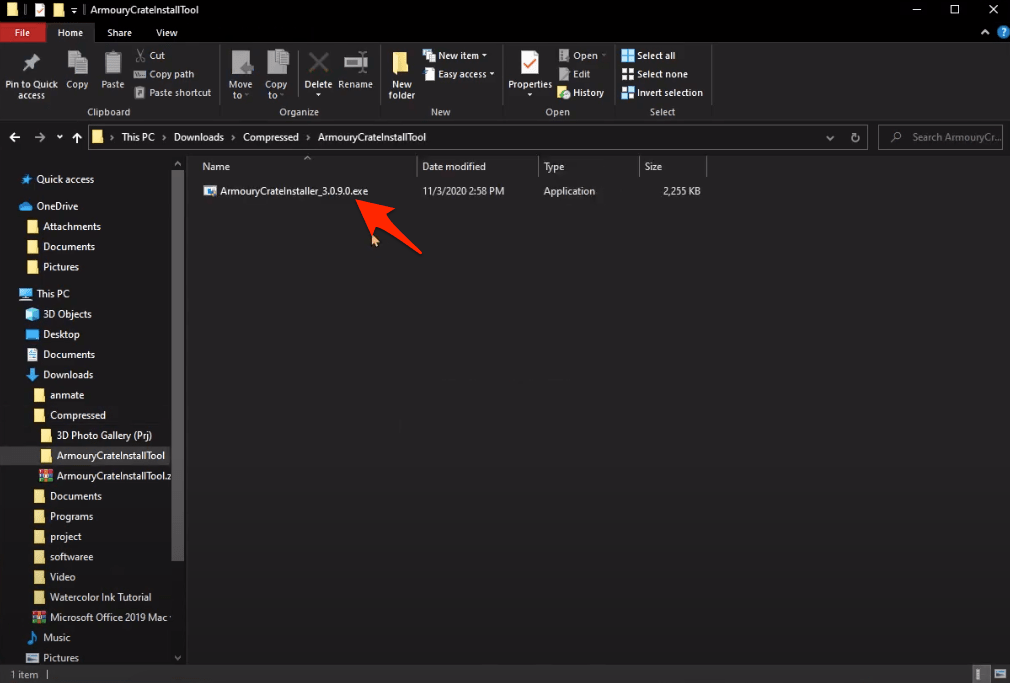Open the anmate folder
1010x683 pixels.
coord(67,395)
